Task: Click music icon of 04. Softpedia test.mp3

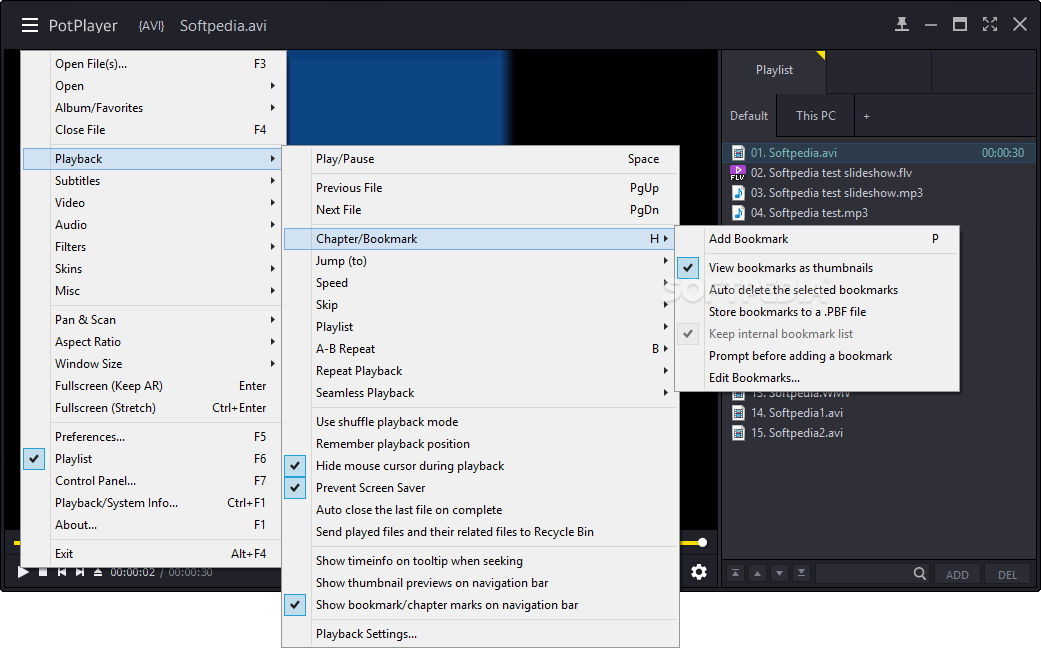Action: 738,212
